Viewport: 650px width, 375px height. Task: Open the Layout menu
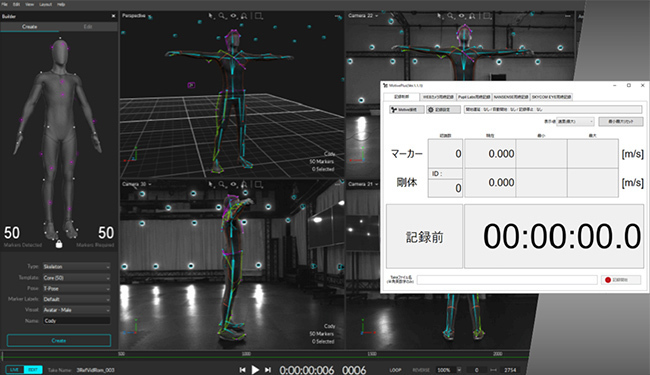coord(45,4)
